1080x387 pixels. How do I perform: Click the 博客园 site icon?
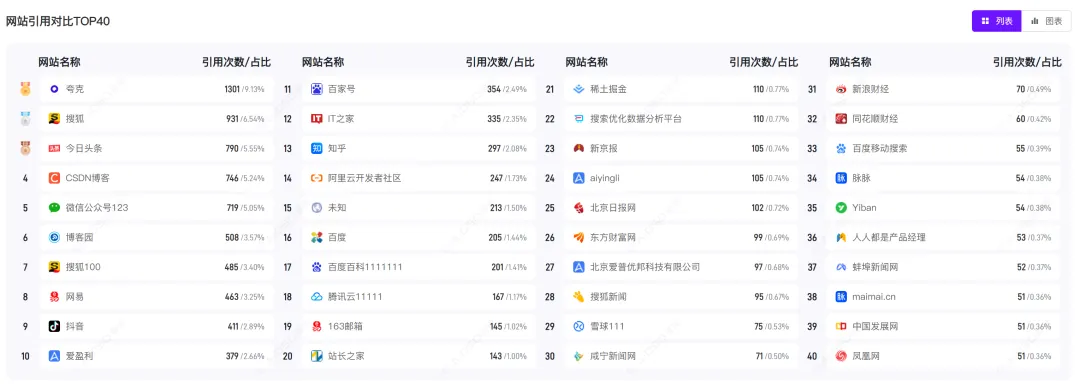[x=54, y=238]
